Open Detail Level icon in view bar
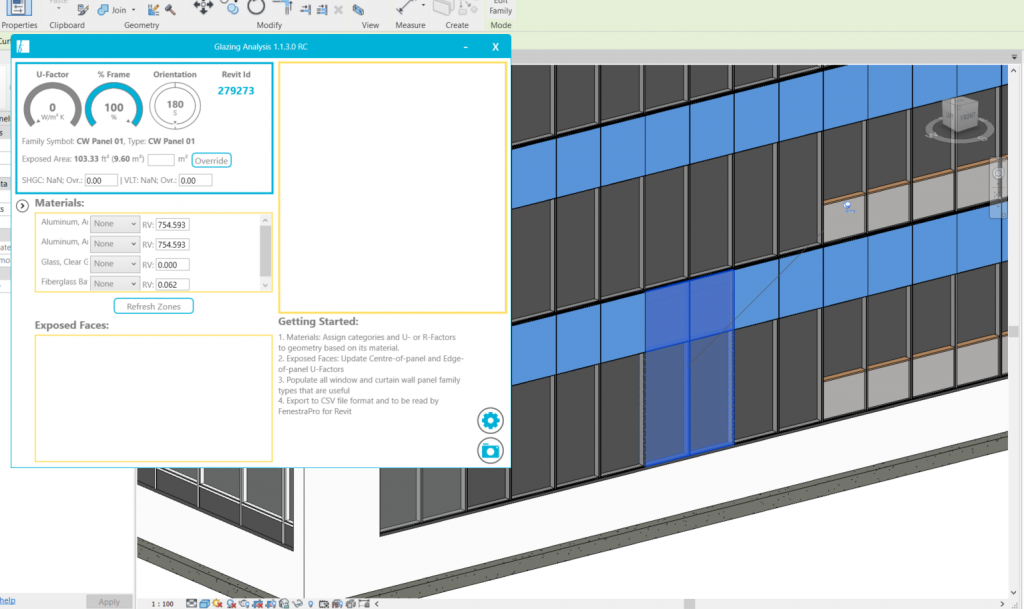 pos(191,604)
